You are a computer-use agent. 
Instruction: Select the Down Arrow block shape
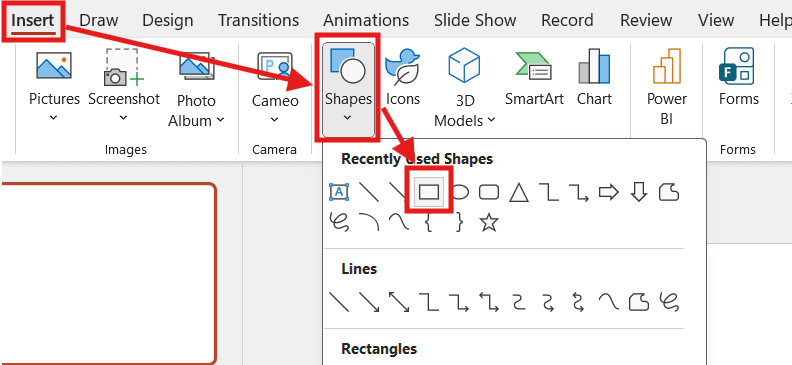639,192
